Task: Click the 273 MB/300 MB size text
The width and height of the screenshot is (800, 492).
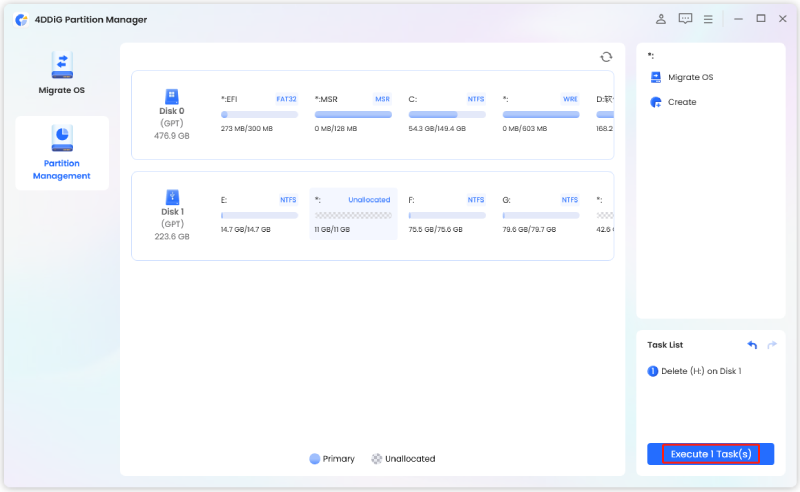Action: tap(246, 129)
